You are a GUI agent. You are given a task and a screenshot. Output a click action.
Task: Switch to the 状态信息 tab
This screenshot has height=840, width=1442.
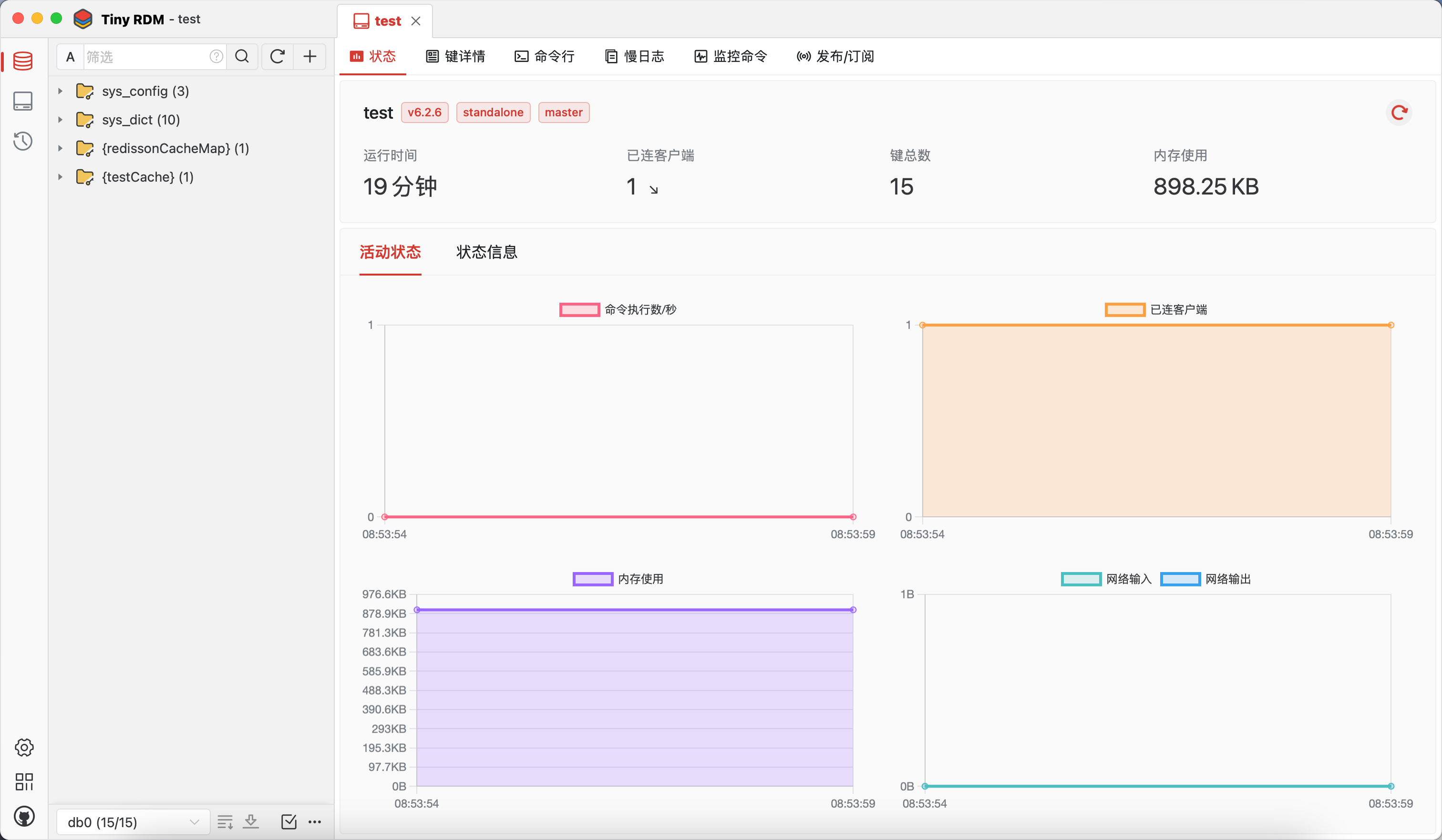point(486,252)
